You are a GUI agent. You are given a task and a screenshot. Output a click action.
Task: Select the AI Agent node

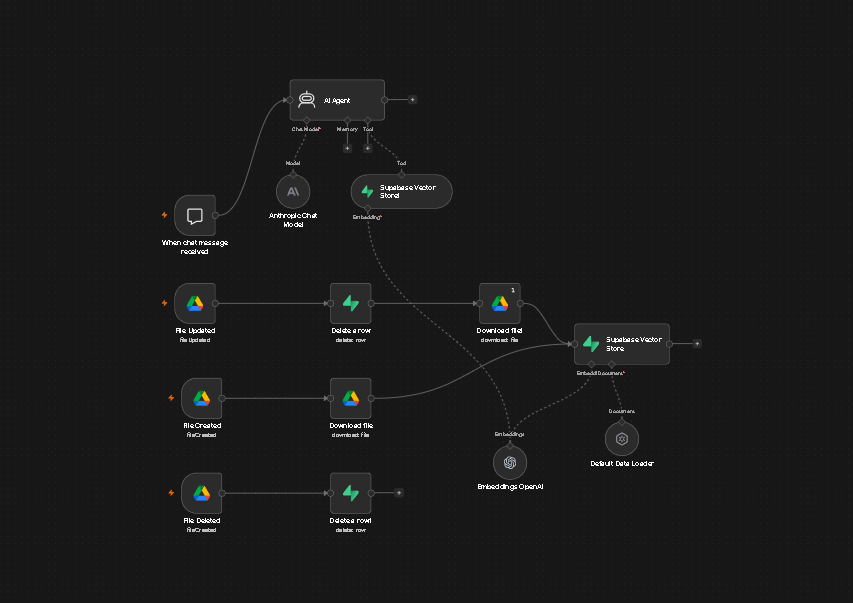[x=337, y=100]
